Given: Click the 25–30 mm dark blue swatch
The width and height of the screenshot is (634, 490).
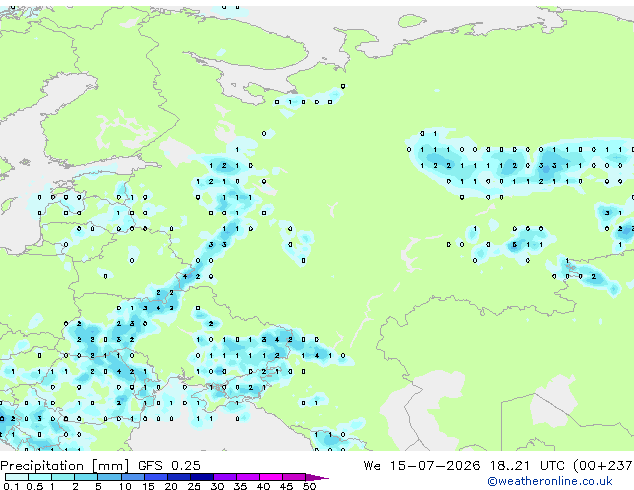Looking at the screenshot, I should (x=202, y=477).
